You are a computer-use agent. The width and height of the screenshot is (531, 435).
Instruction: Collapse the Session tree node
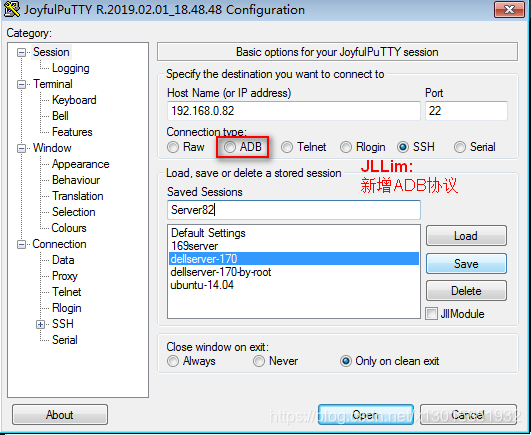21,52
